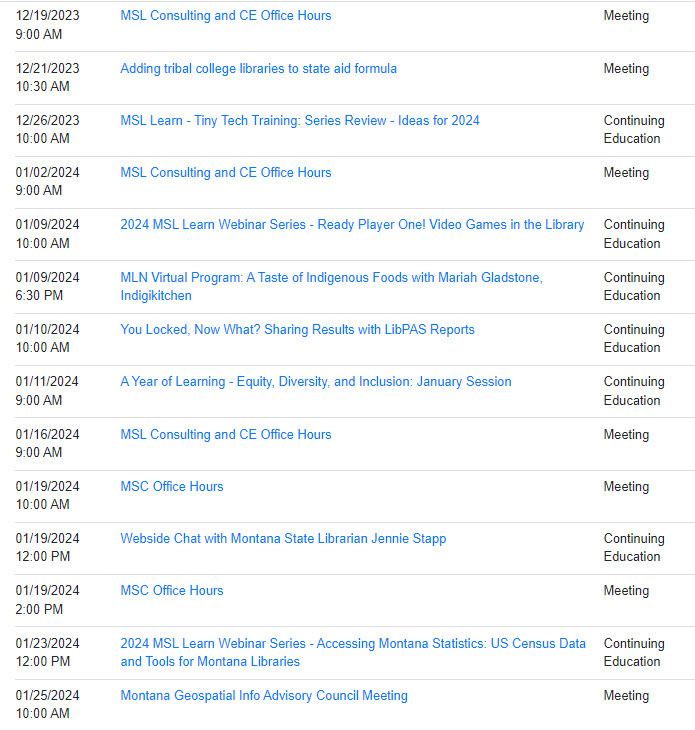Open Webside Chat with Jennie Stapp link
Image resolution: width=695 pixels, height=730 pixels.
click(283, 539)
